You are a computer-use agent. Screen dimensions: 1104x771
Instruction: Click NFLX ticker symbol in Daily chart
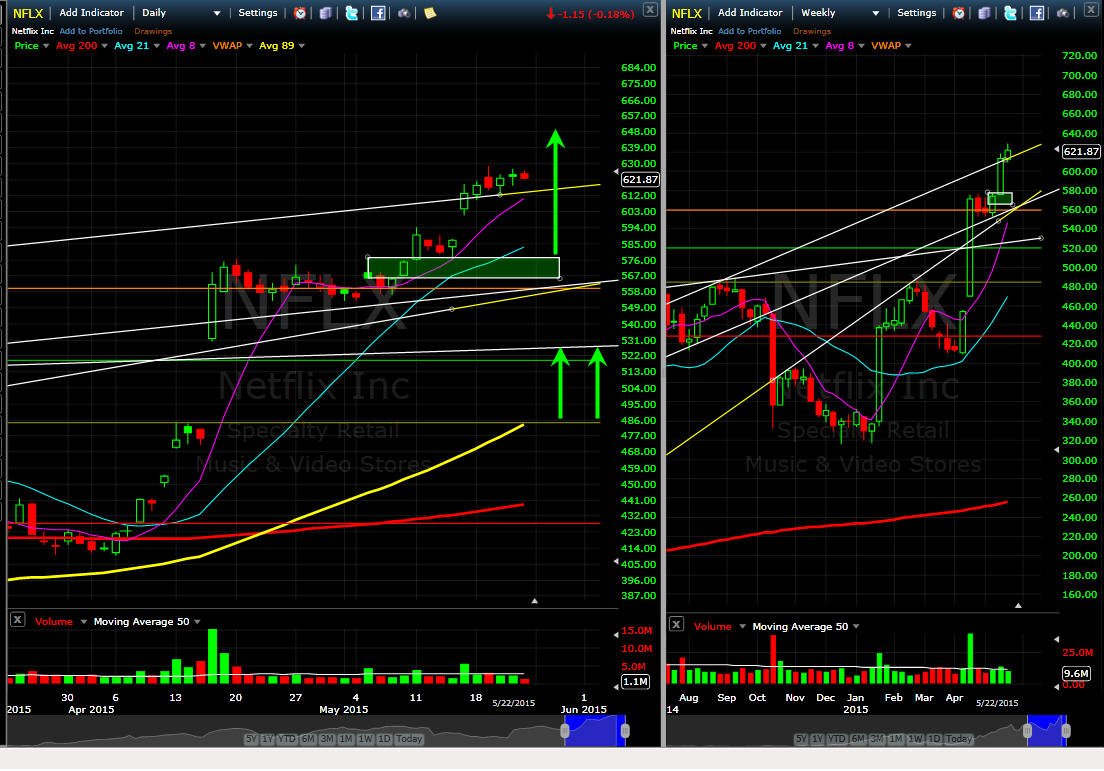[28, 13]
